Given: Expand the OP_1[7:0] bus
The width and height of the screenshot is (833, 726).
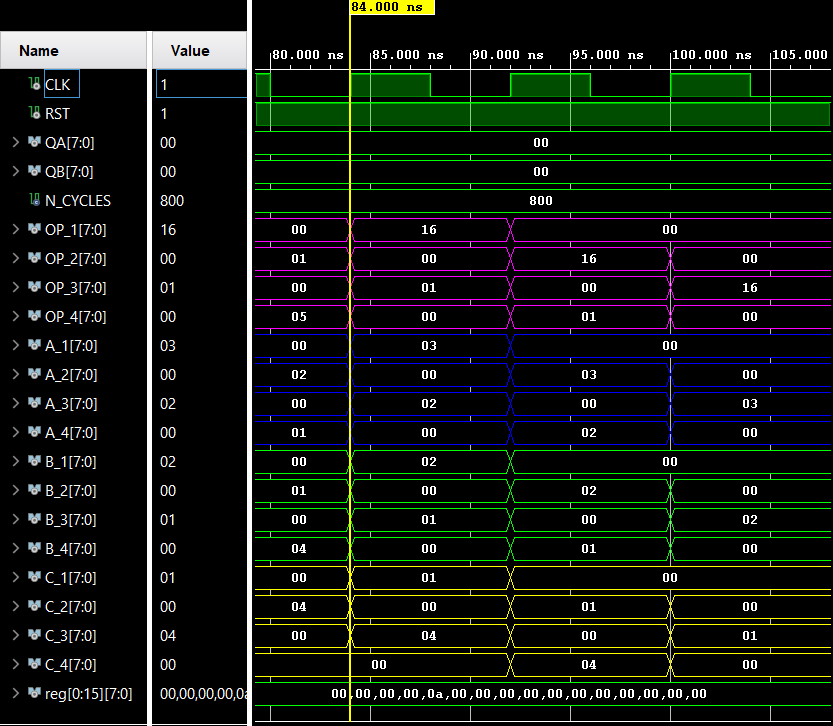Looking at the screenshot, I should click(x=15, y=229).
